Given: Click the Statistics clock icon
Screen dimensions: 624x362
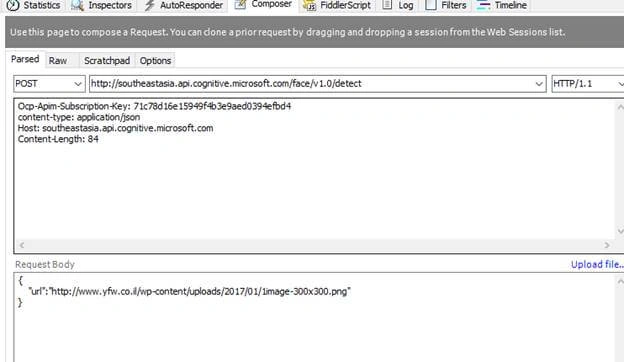Looking at the screenshot, I should tap(13, 5).
